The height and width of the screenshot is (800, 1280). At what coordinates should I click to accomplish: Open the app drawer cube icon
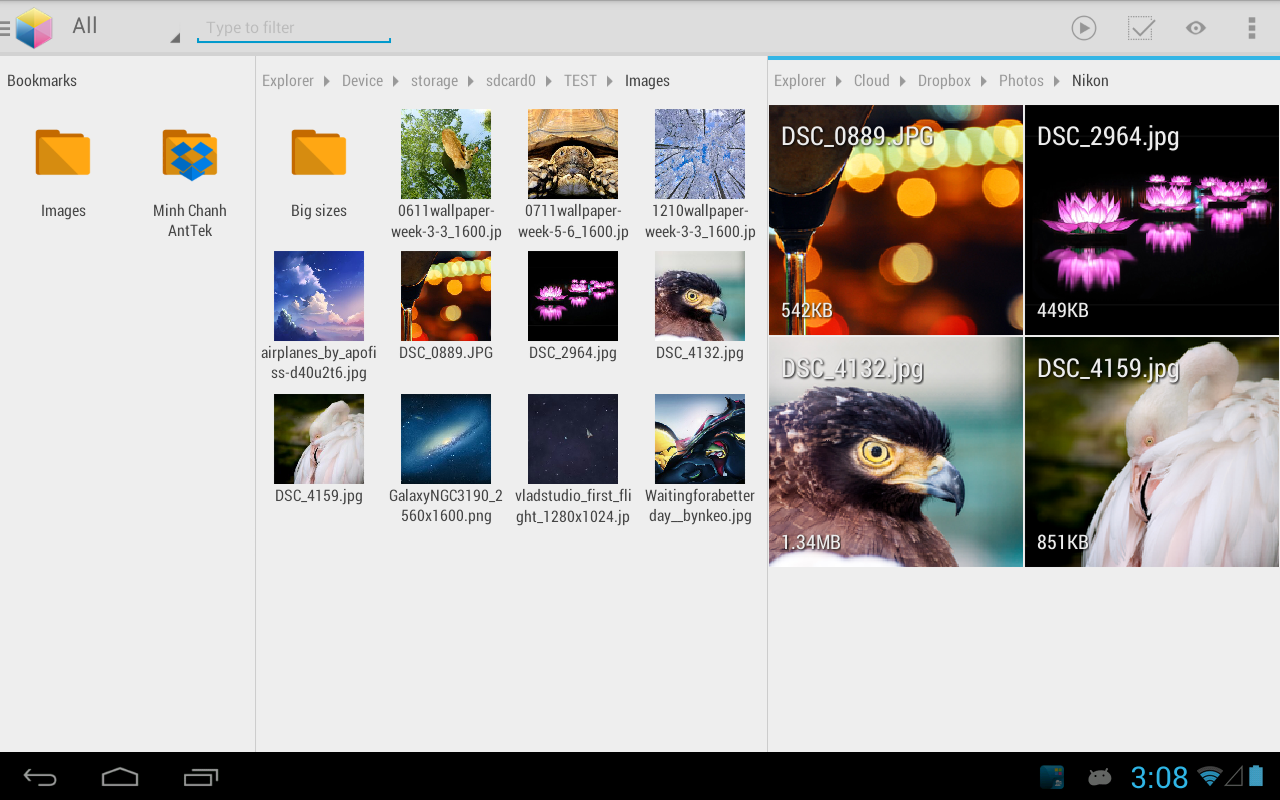point(33,28)
